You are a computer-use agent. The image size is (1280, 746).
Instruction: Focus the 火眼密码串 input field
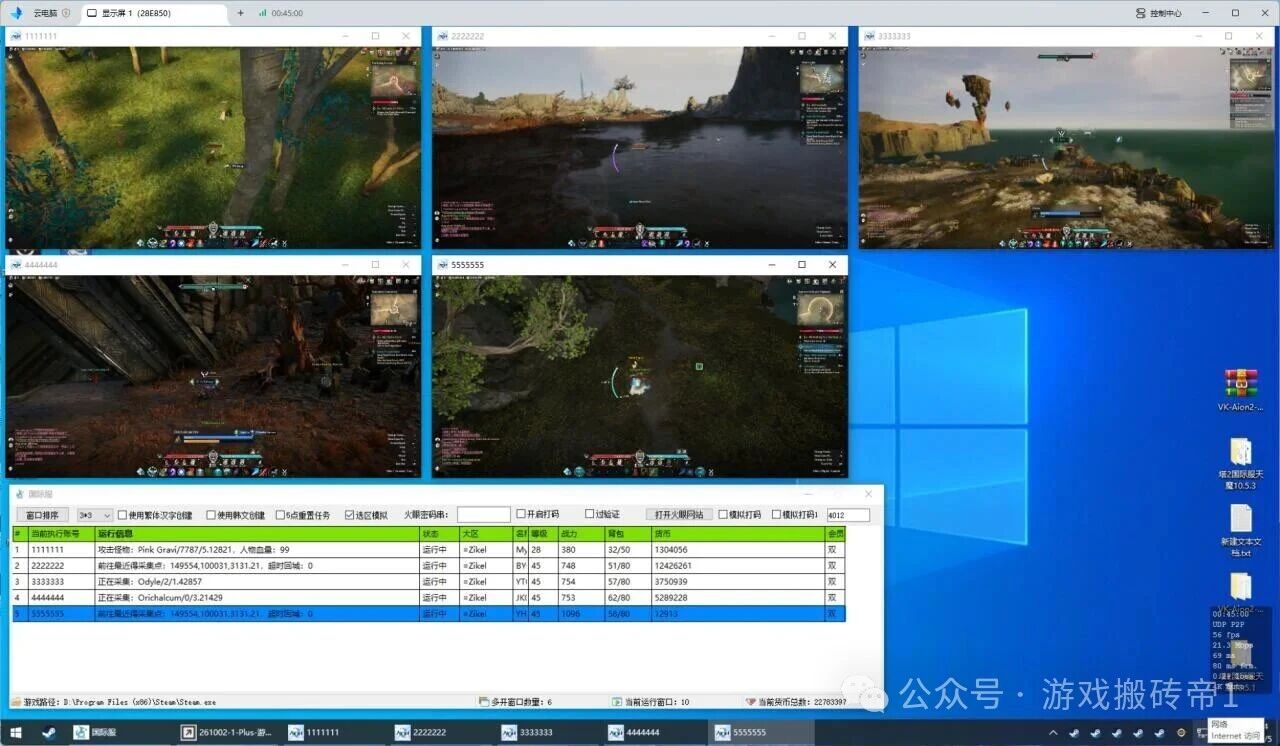(x=484, y=515)
